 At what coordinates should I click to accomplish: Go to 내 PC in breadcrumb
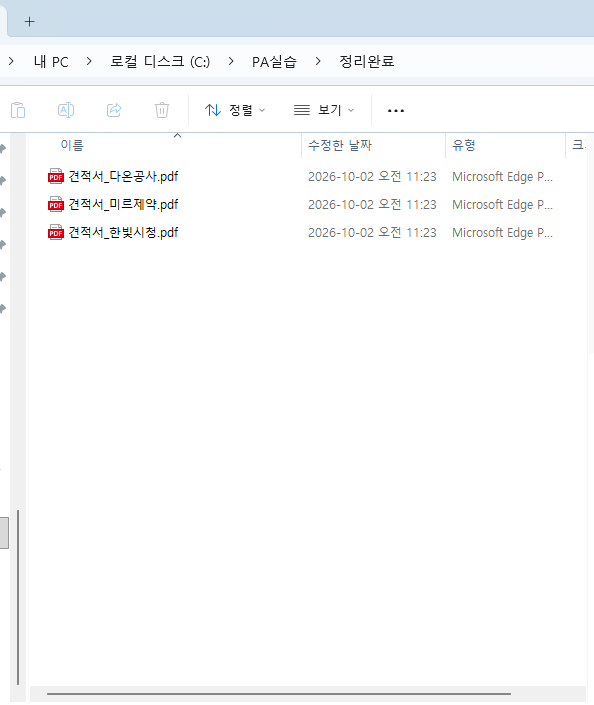coord(51,62)
